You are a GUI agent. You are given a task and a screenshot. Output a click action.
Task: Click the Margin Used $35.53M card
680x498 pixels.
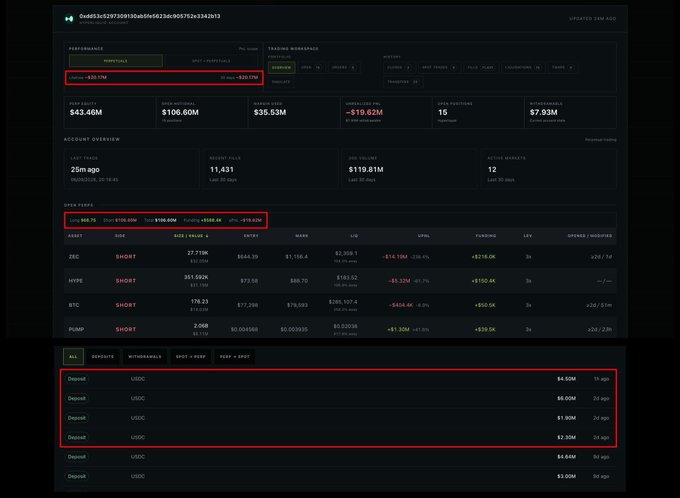[x=294, y=112]
